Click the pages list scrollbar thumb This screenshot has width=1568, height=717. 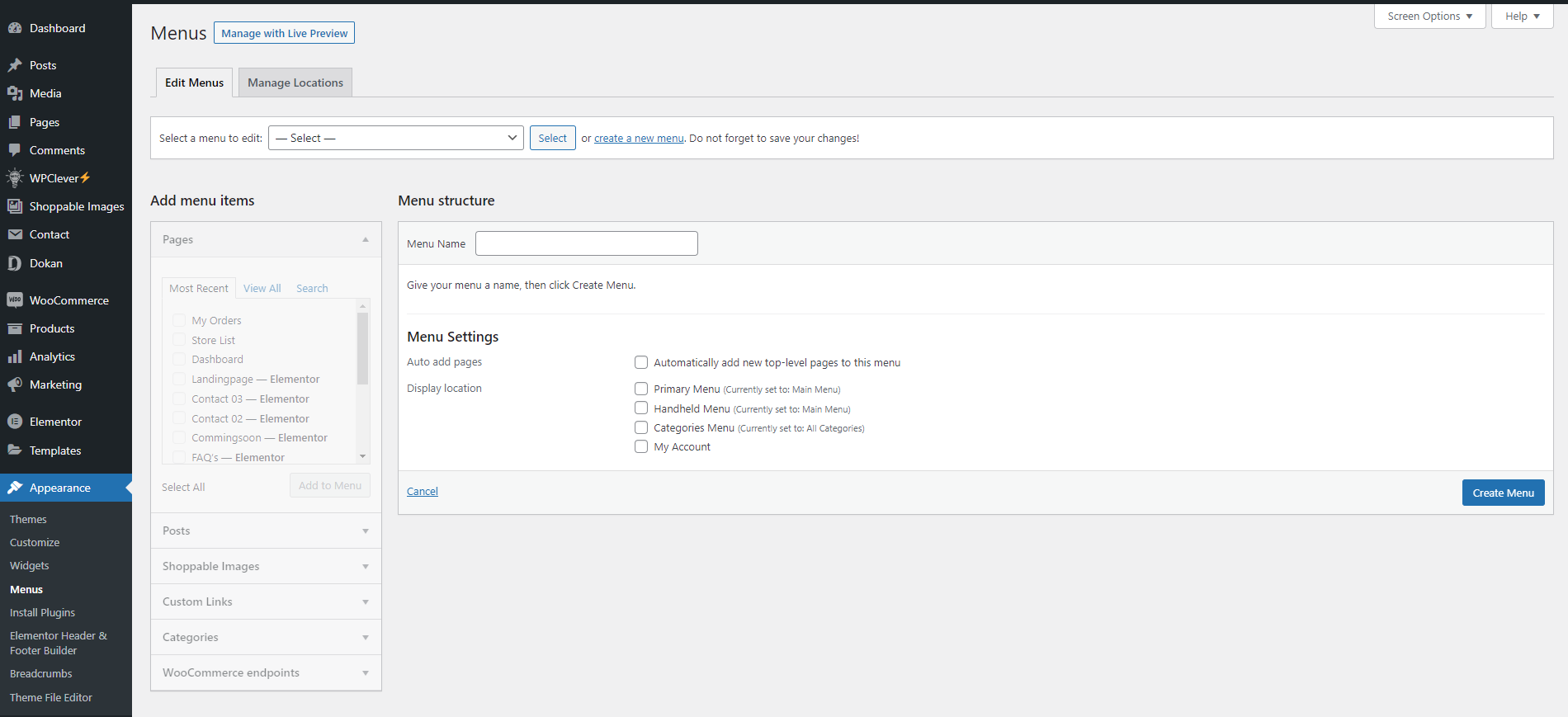(x=362, y=348)
